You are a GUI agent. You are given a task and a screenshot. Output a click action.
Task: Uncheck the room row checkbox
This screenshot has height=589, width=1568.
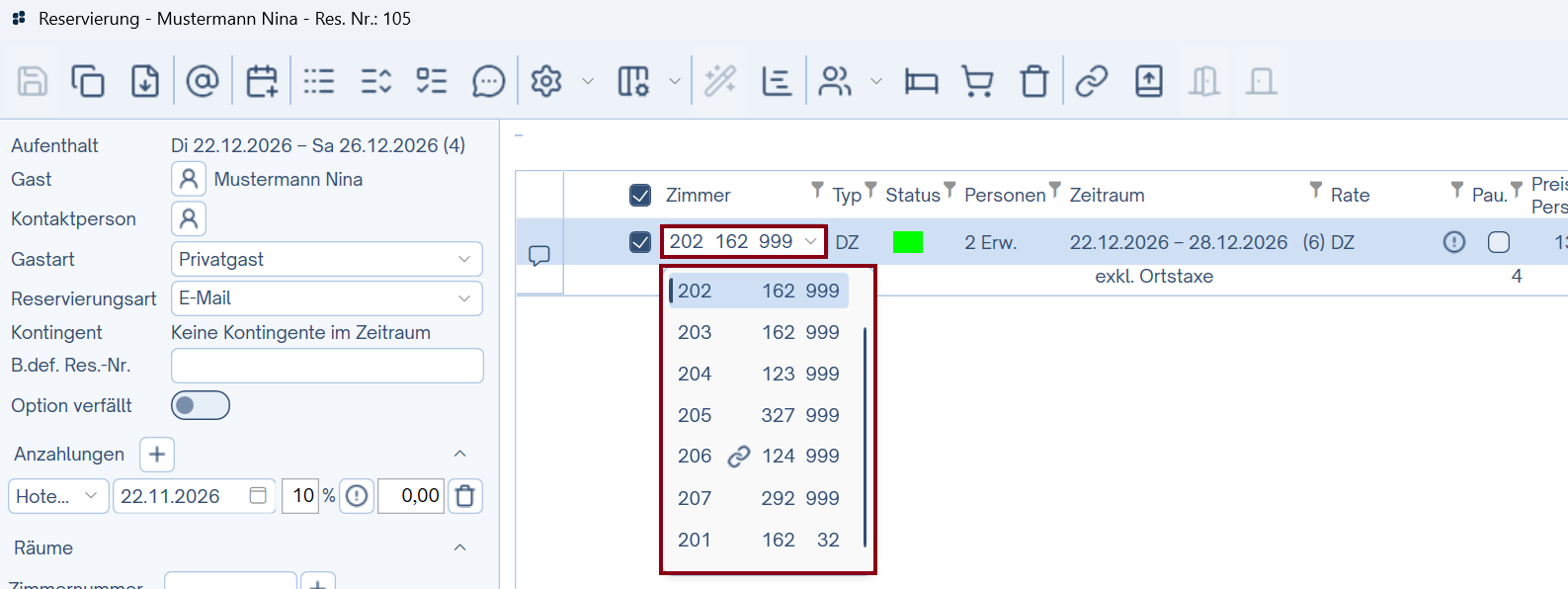pyautogui.click(x=640, y=242)
